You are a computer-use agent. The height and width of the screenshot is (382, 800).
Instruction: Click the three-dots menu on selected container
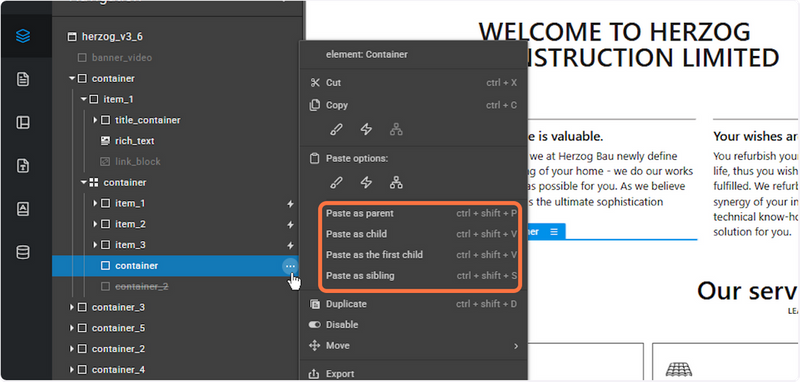[290, 266]
